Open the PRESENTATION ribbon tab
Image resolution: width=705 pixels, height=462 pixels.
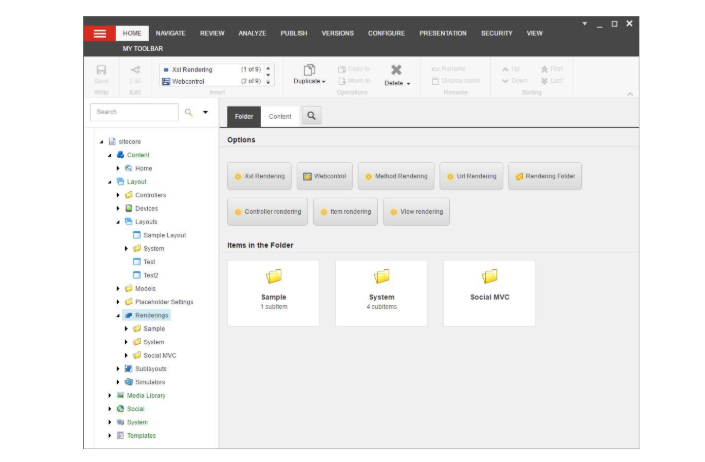pyautogui.click(x=443, y=33)
